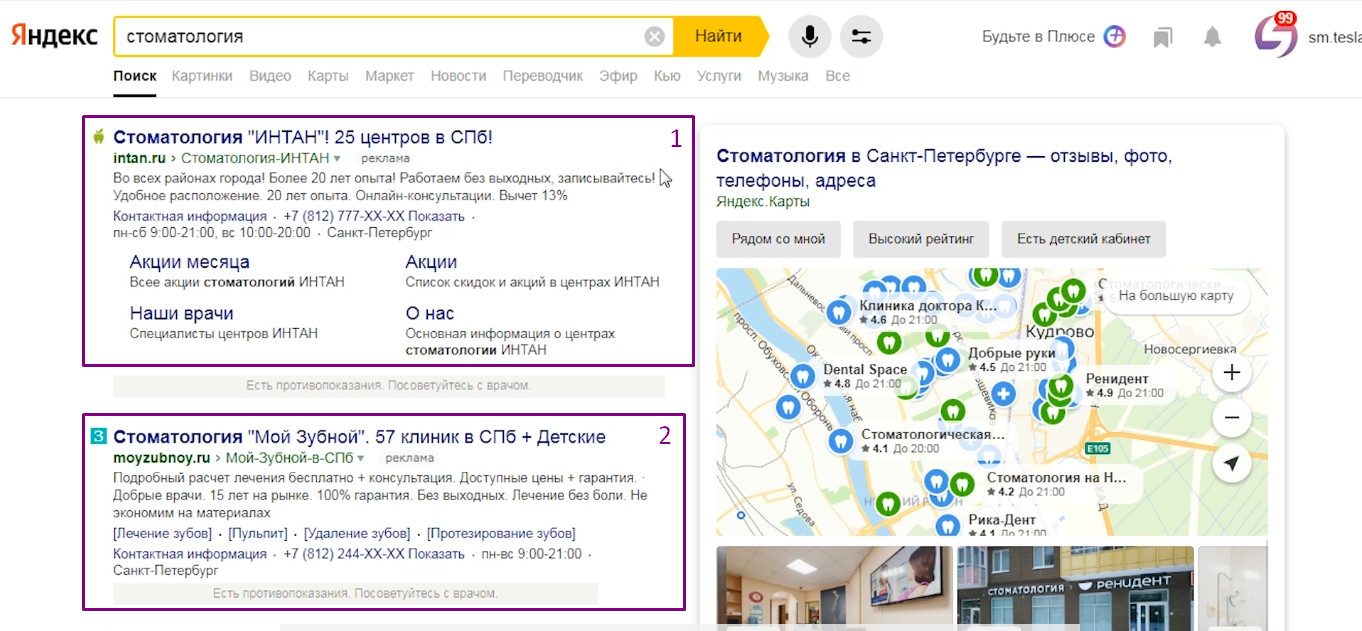The width and height of the screenshot is (1362, 631).
Task: Open the user profile avatar
Action: 1276,37
